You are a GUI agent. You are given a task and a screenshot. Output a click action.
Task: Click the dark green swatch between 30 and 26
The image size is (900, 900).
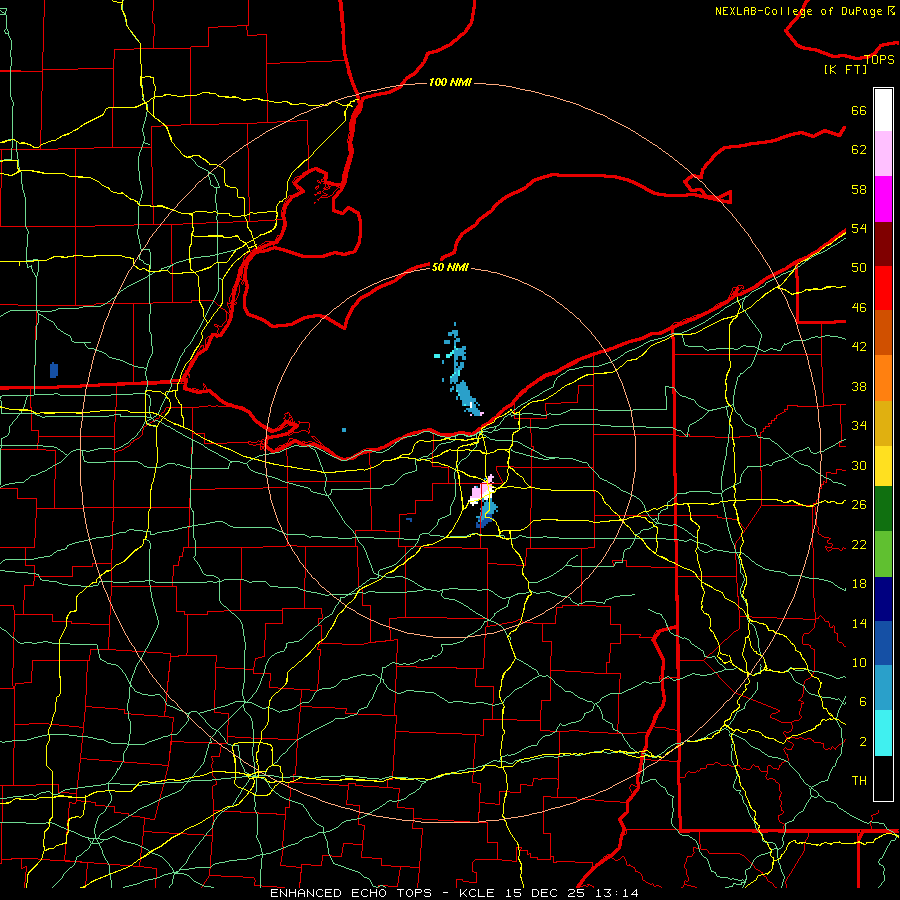point(883,509)
